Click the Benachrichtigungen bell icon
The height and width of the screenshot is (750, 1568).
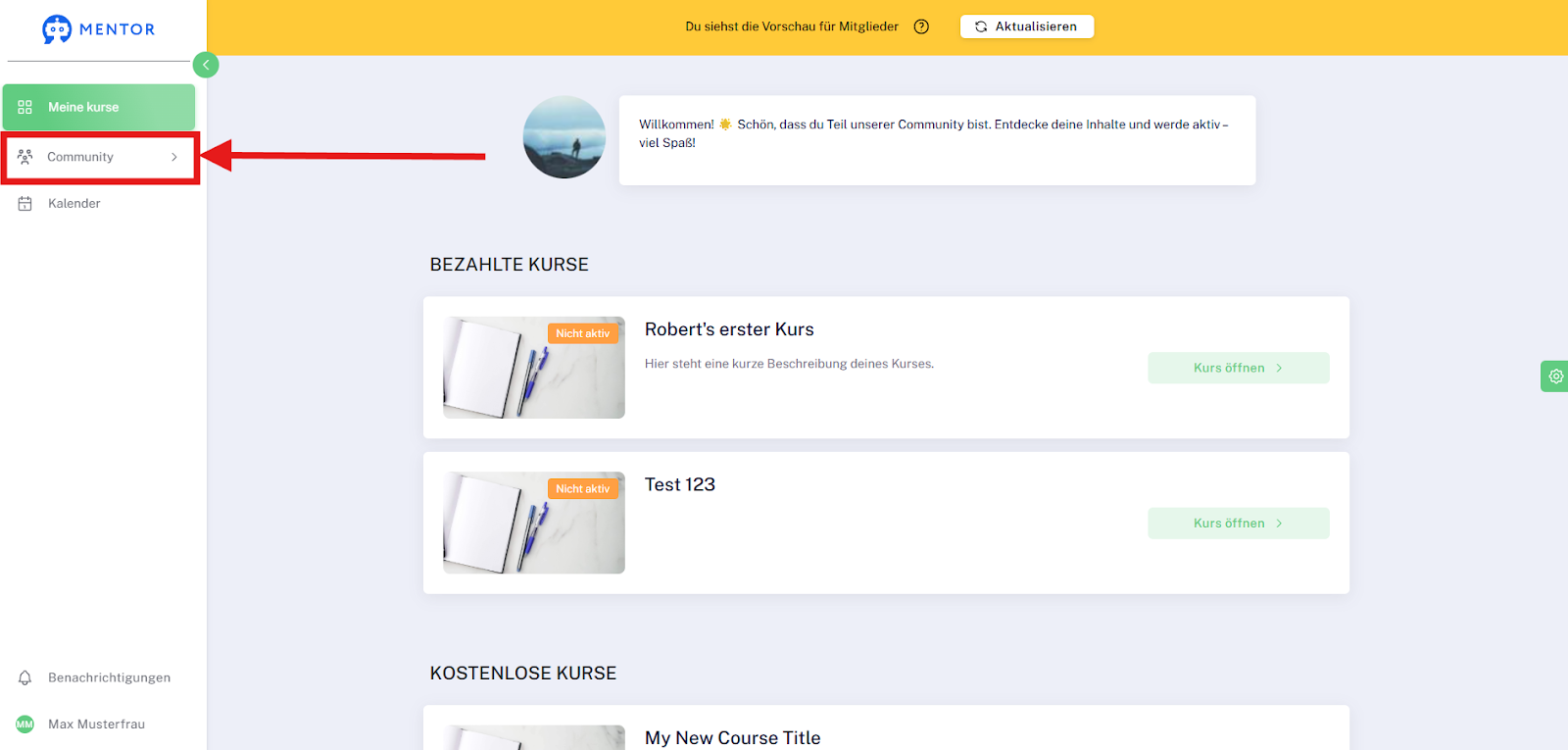(x=25, y=677)
